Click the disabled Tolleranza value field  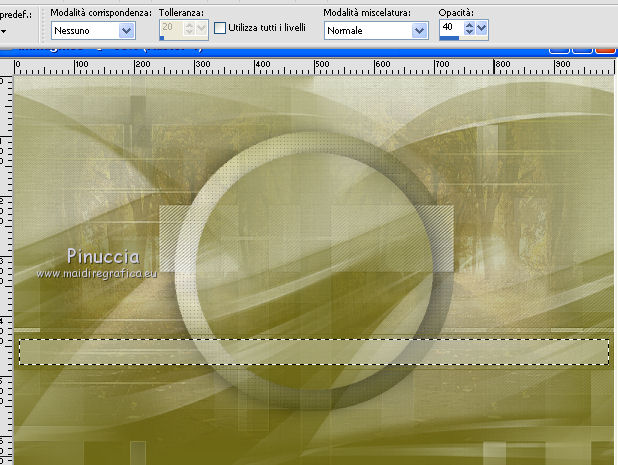[x=172, y=28]
